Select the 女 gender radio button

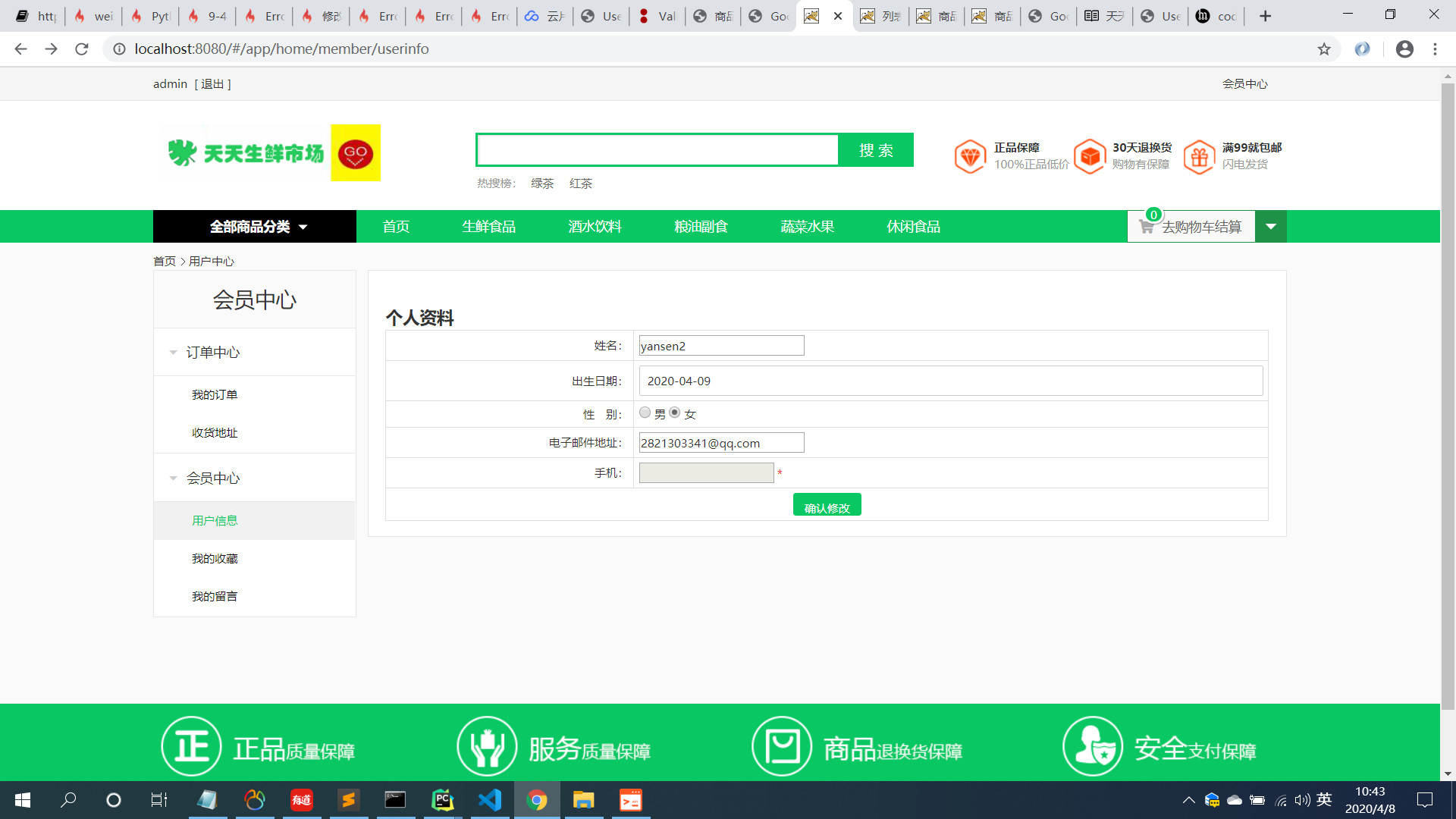point(674,413)
